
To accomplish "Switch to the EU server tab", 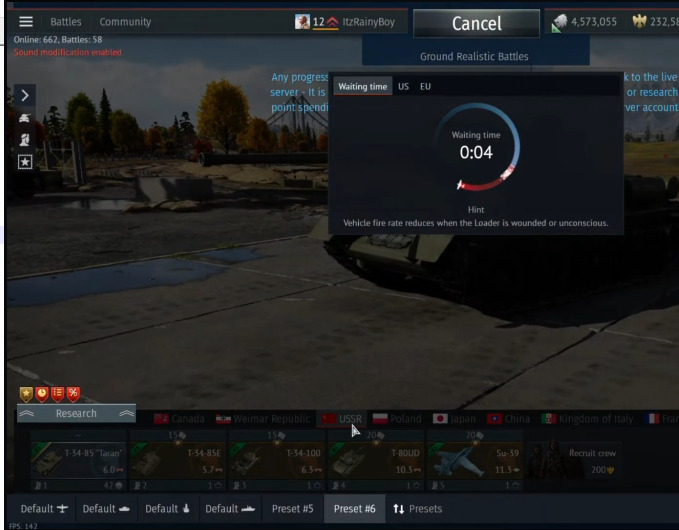I will point(425,87).
